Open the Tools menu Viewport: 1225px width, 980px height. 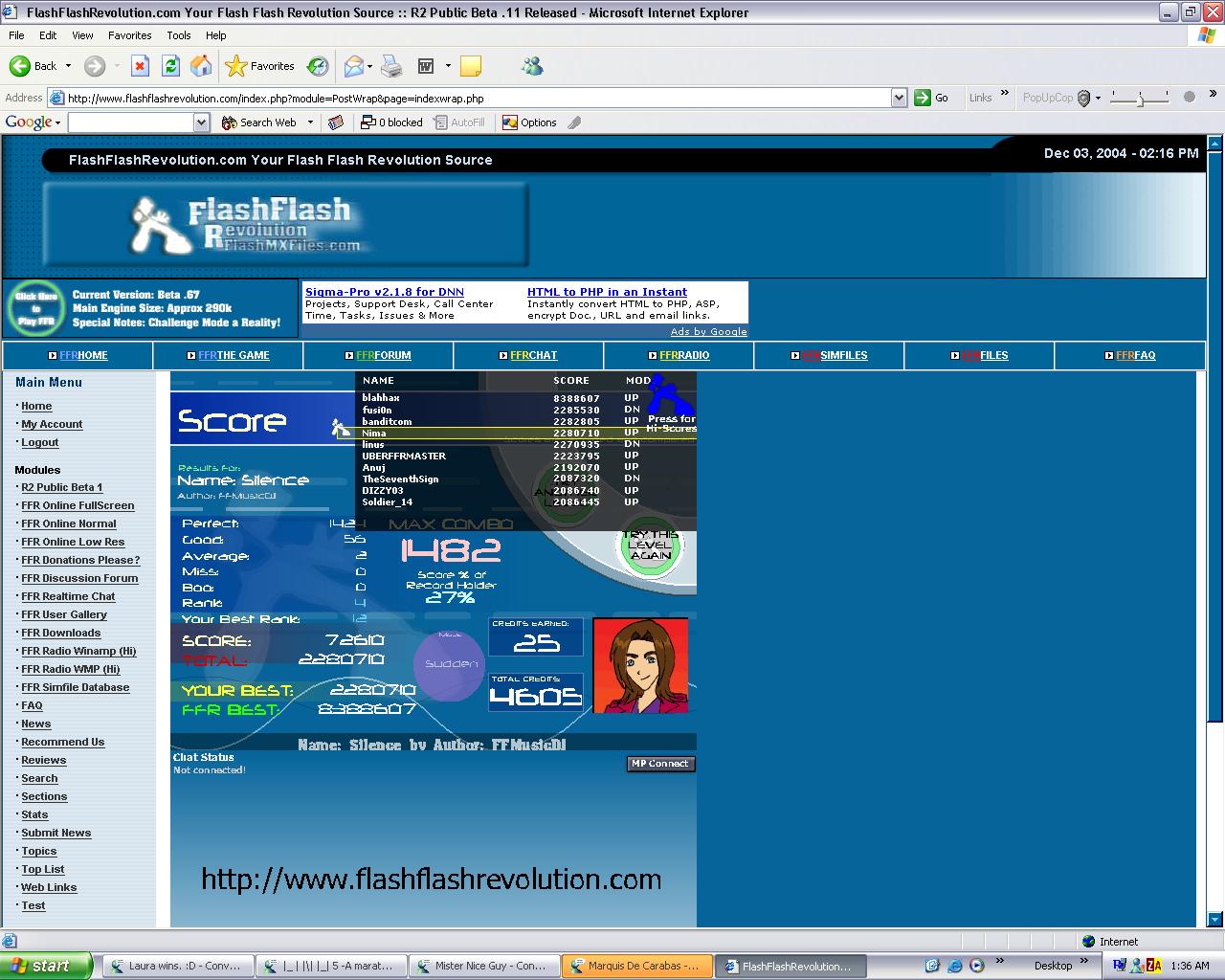tap(179, 35)
